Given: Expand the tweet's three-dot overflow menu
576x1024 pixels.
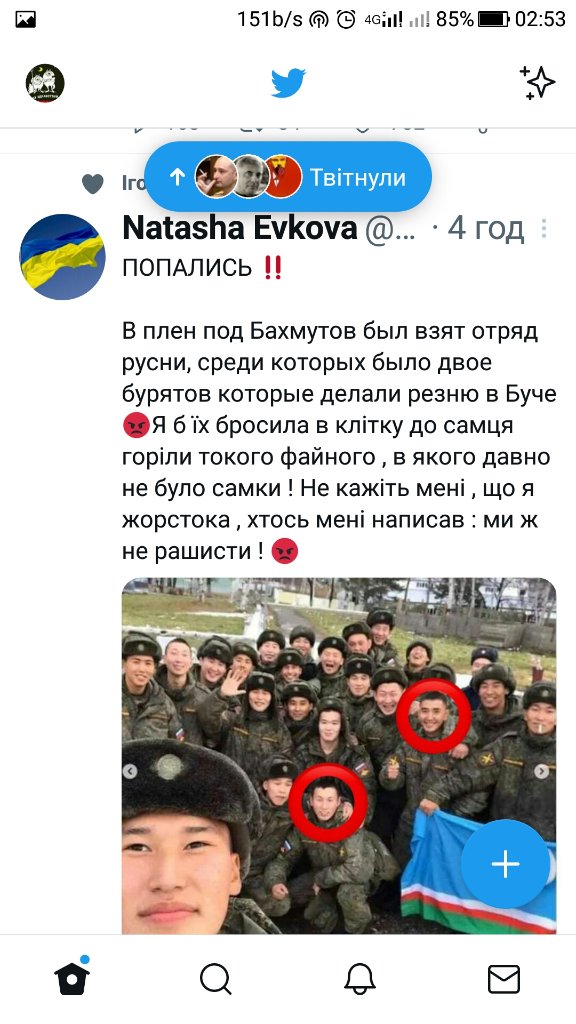Looking at the screenshot, I should point(544,229).
